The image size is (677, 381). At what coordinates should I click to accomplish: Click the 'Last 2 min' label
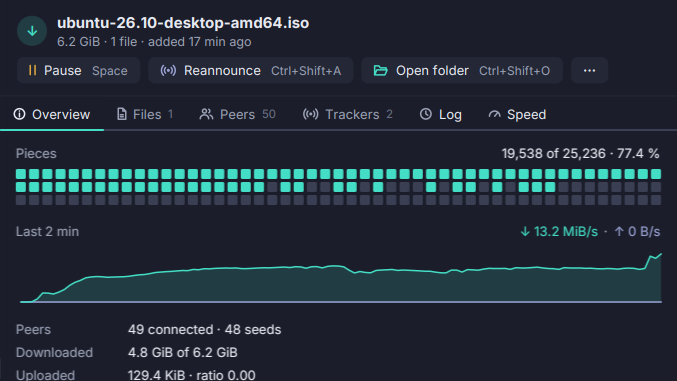[x=47, y=232]
